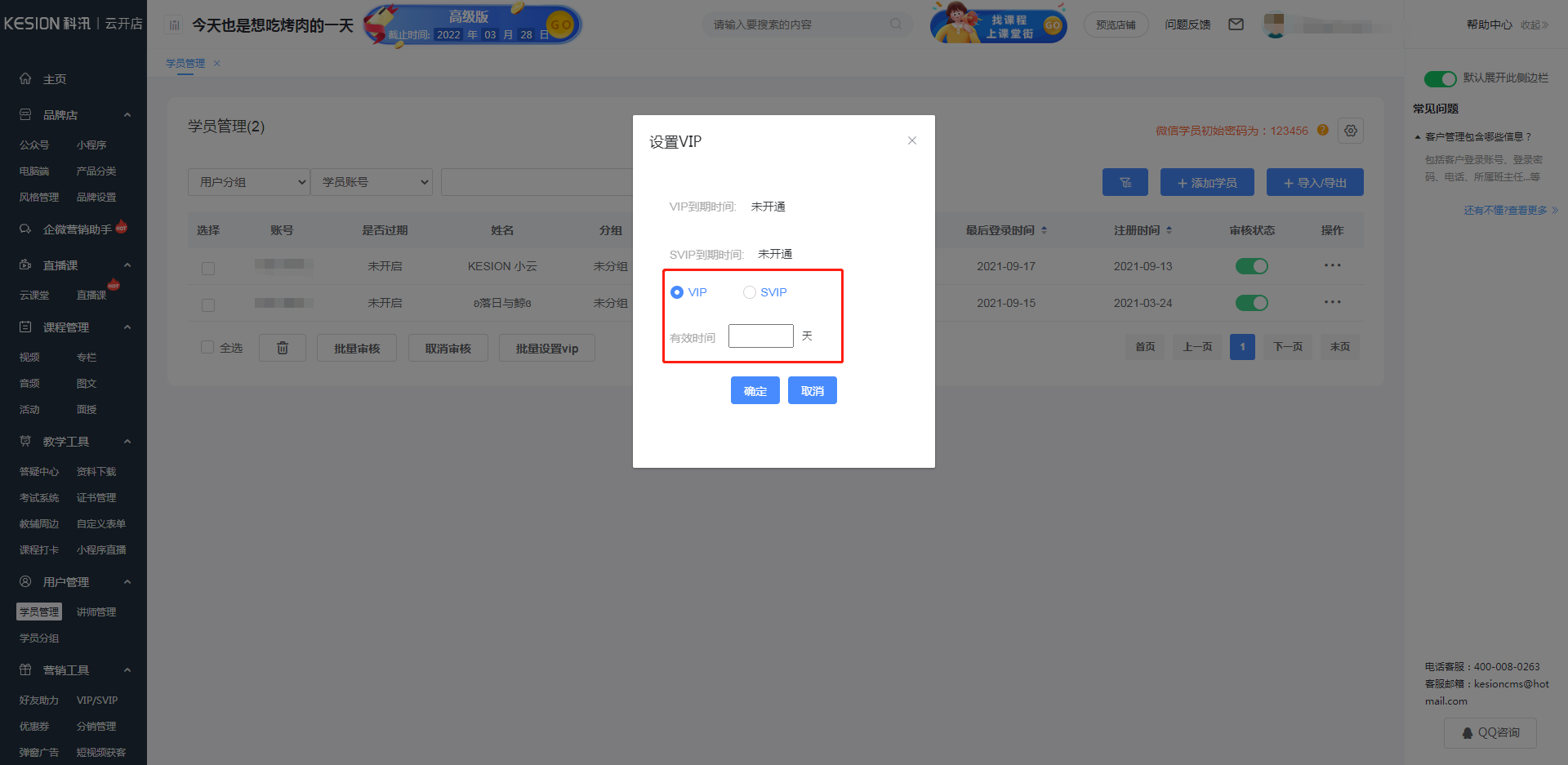The image size is (1568, 765).
Task: Click the 课程管理 section icon
Action: [25, 327]
